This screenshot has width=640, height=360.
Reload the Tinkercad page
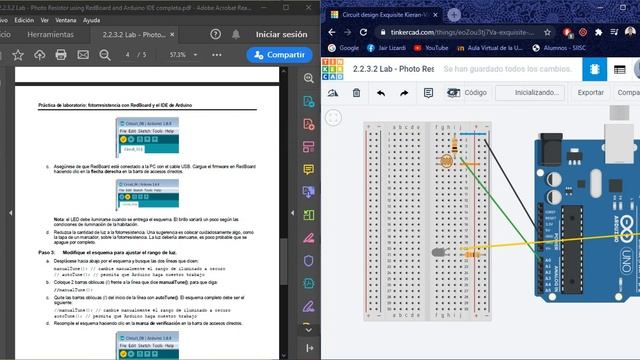click(363, 32)
